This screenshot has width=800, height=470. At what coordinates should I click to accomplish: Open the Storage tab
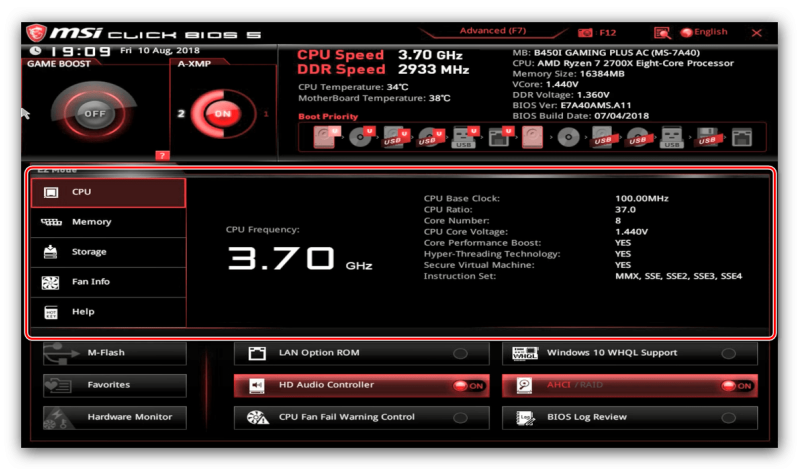point(108,252)
